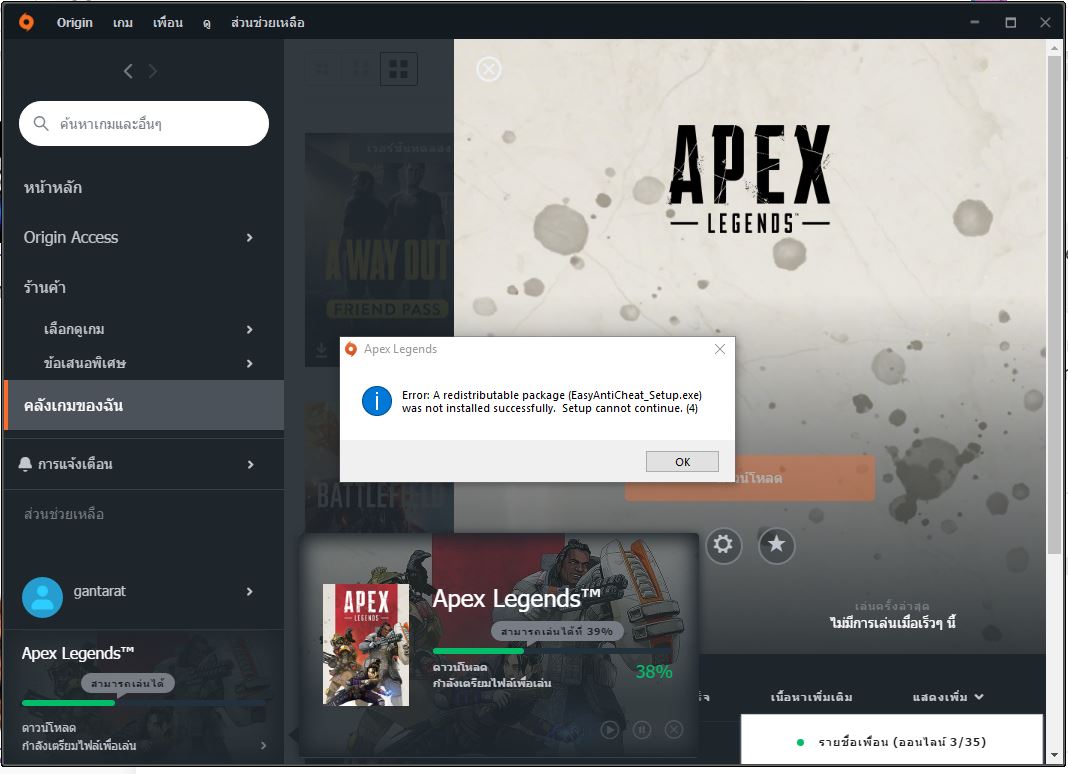This screenshot has width=1068, height=774.
Task: Cancel the Apex Legends download
Action: click(x=674, y=730)
